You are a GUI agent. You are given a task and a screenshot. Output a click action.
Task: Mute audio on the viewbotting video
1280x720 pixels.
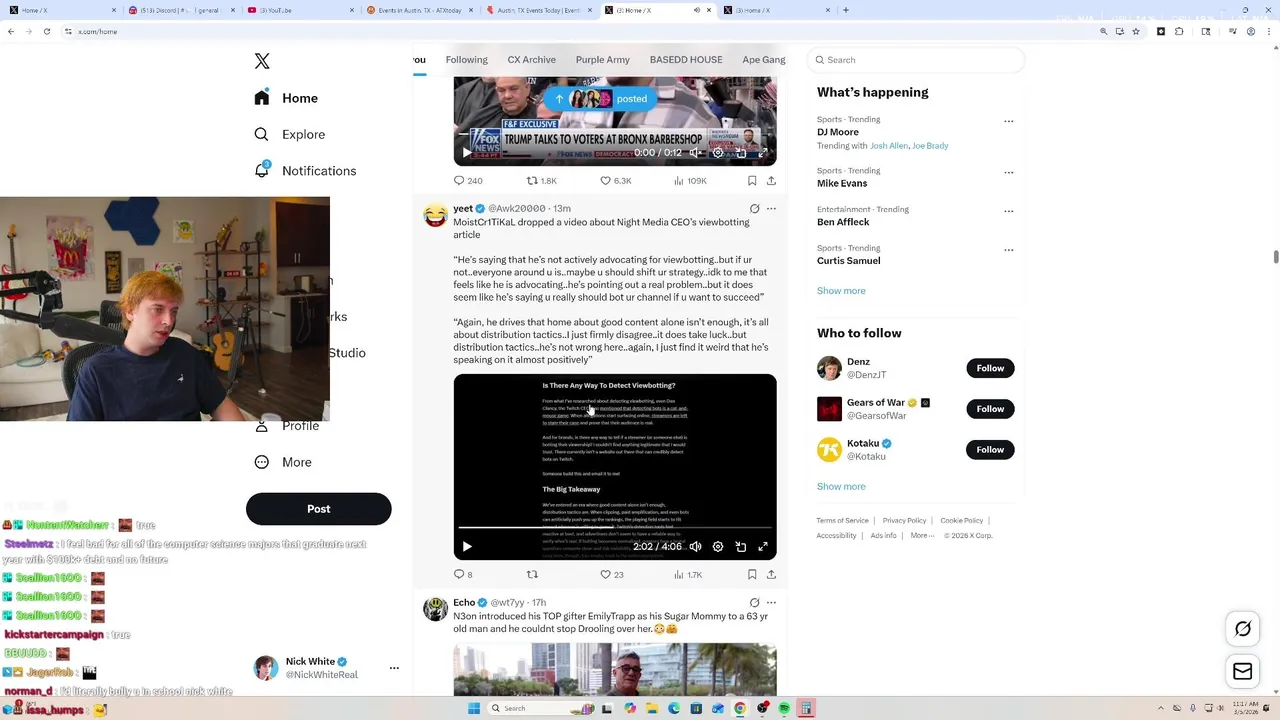click(695, 547)
